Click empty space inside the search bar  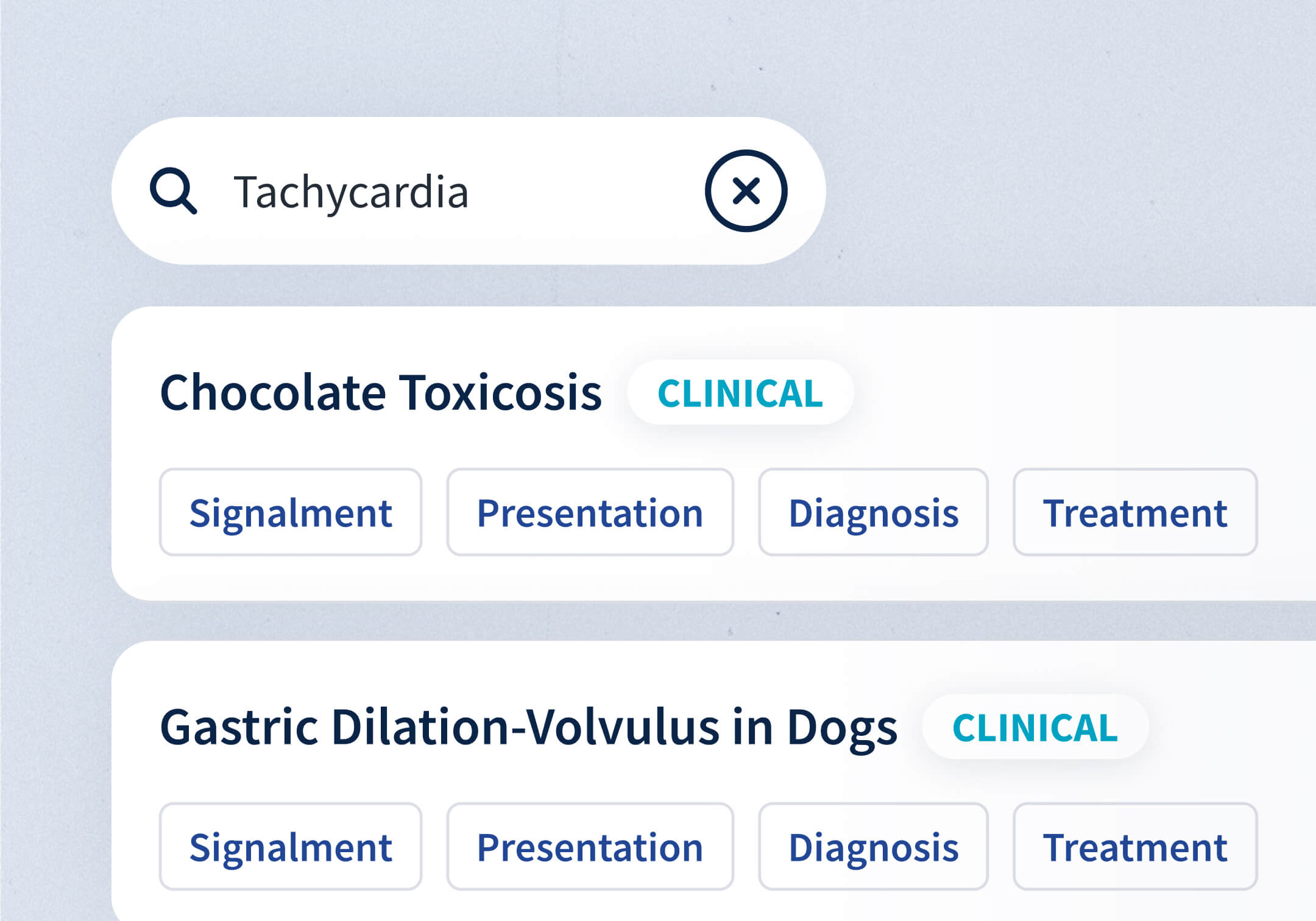tap(585, 192)
